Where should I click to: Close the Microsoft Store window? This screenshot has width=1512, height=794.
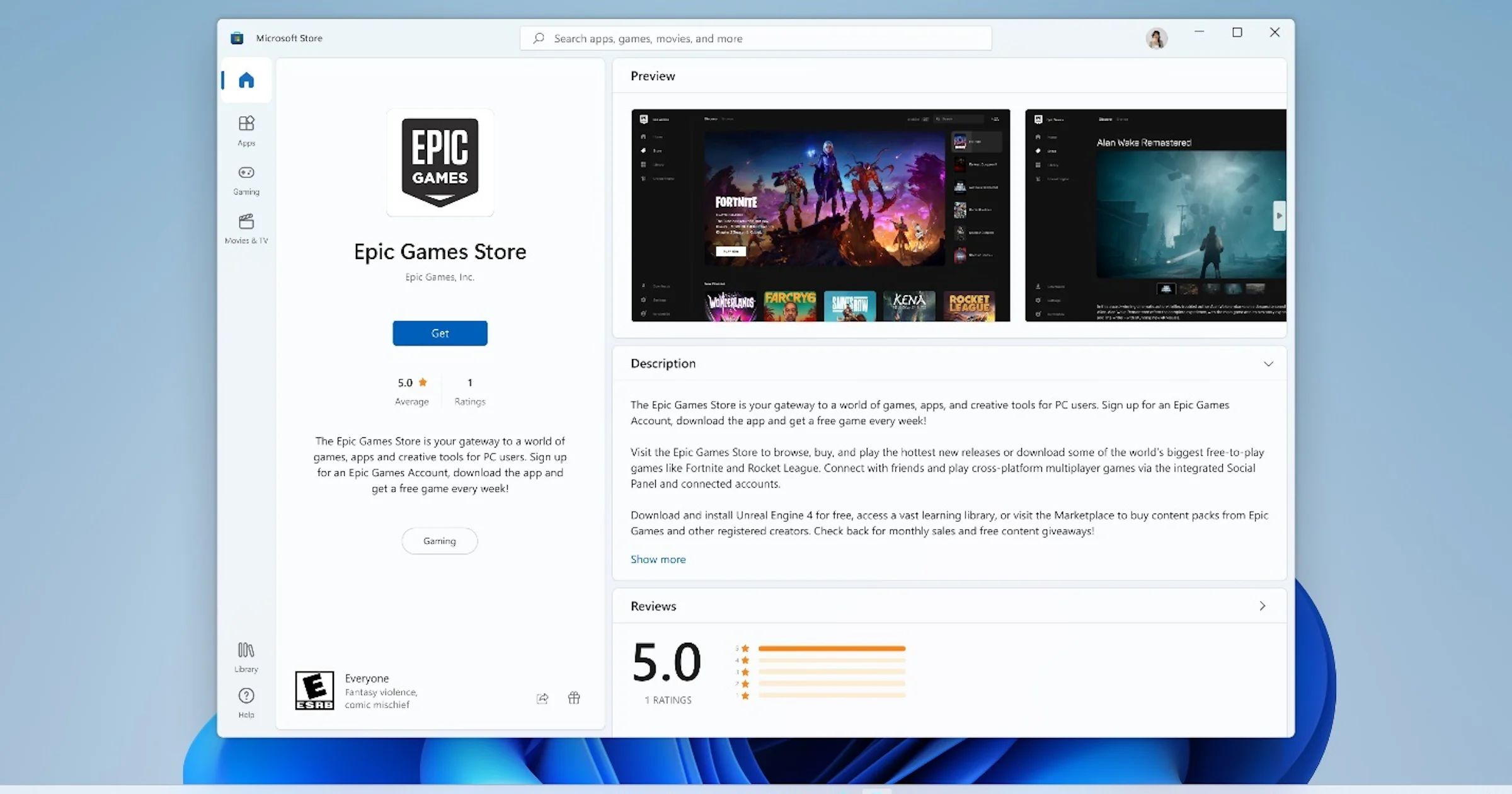click(x=1274, y=32)
